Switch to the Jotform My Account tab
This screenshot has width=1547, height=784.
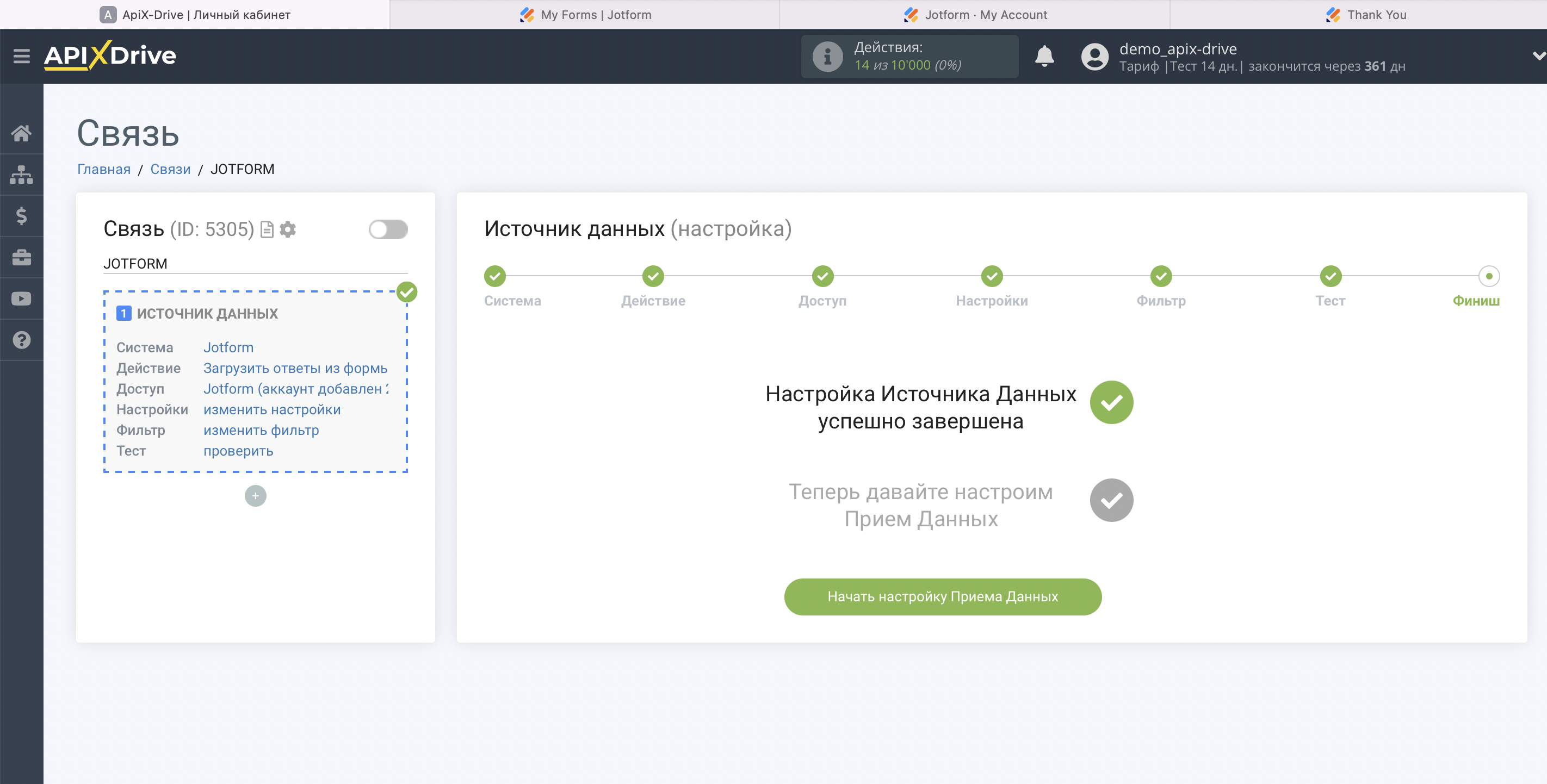pos(975,14)
